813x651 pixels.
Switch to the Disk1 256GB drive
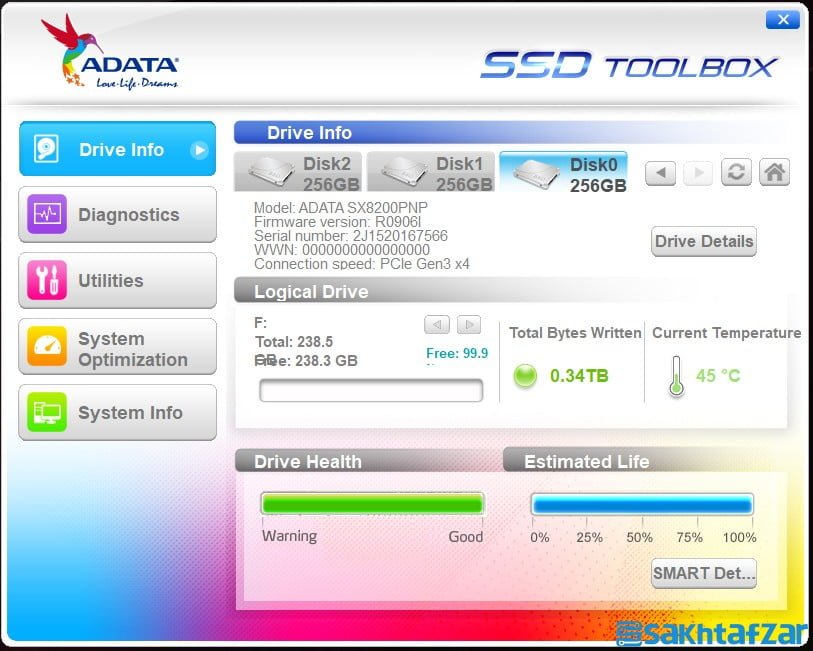(430, 170)
